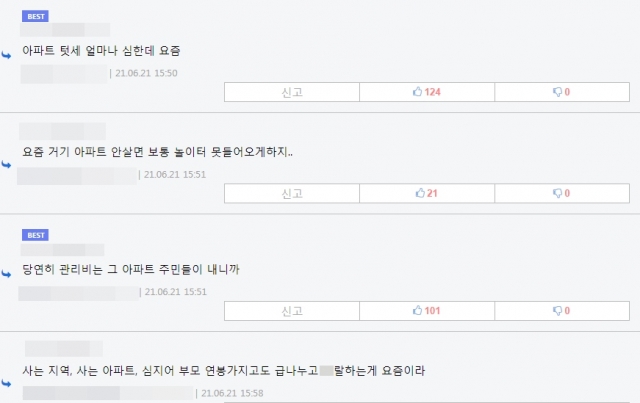Click the BEST badge on first comment
The height and width of the screenshot is (403, 640).
pyautogui.click(x=36, y=16)
